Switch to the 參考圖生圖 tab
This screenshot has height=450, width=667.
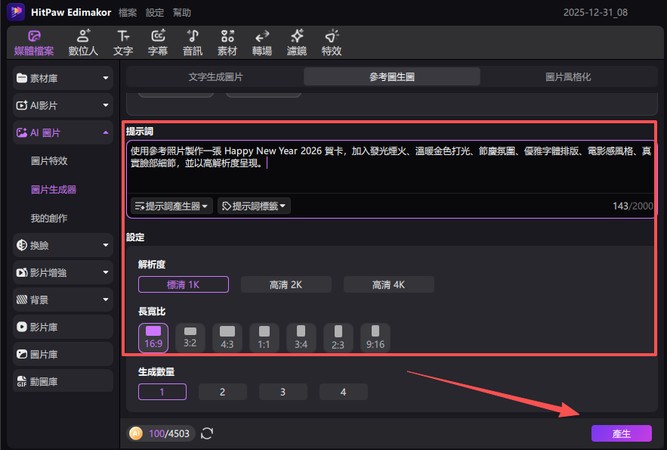tap(392, 77)
